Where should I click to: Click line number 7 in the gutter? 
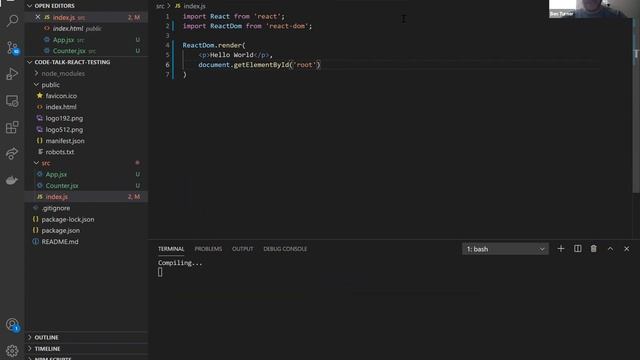(167, 75)
